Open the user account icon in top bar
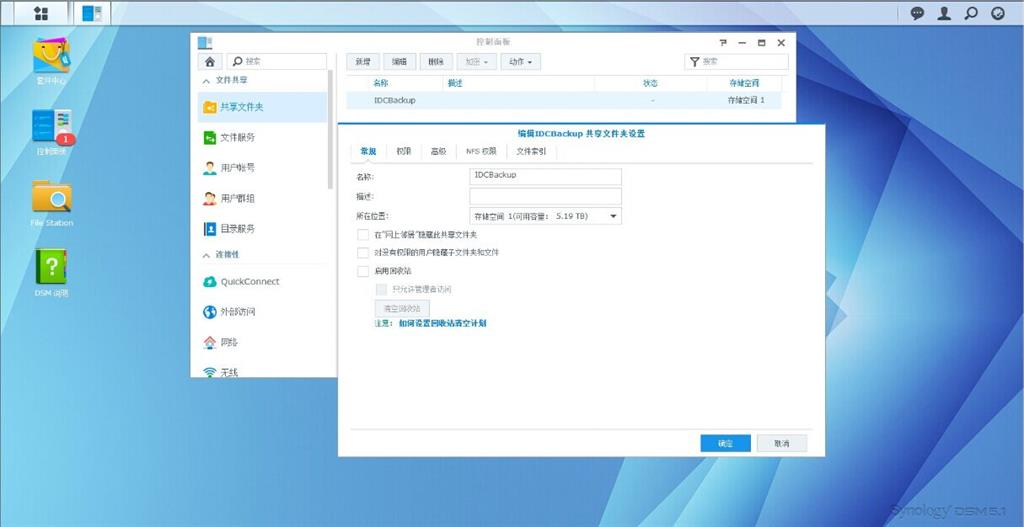 [x=944, y=13]
